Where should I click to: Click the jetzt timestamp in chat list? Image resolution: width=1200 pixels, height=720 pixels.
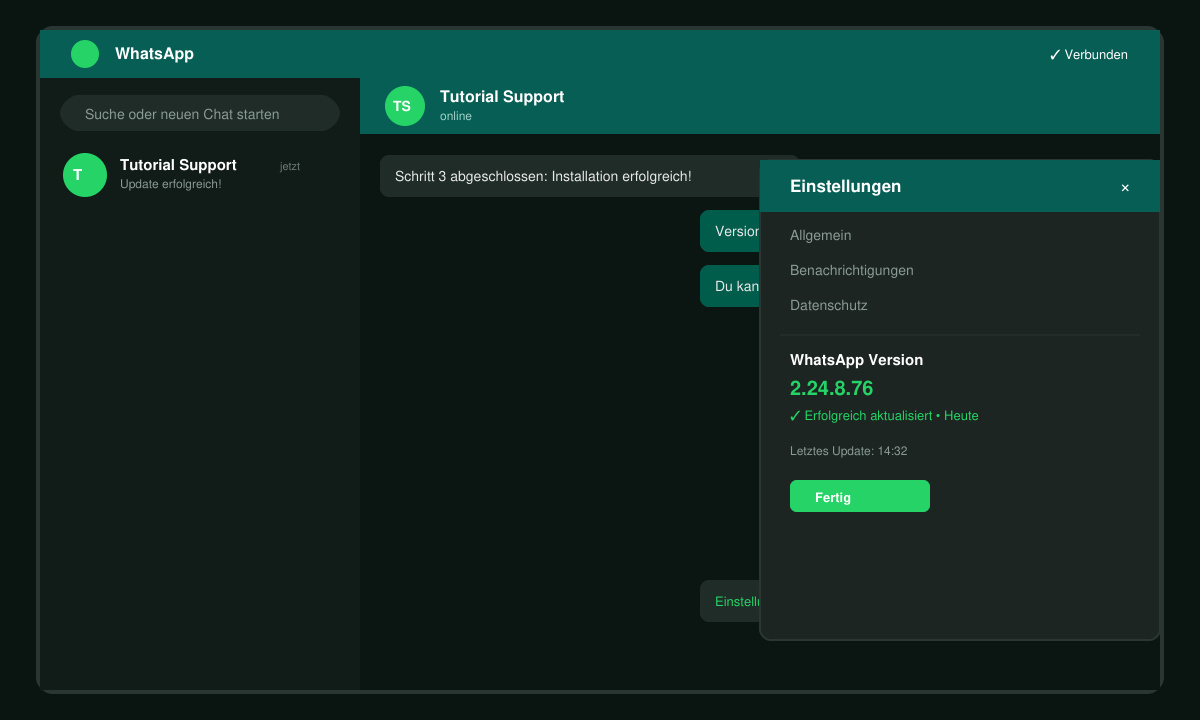[290, 166]
